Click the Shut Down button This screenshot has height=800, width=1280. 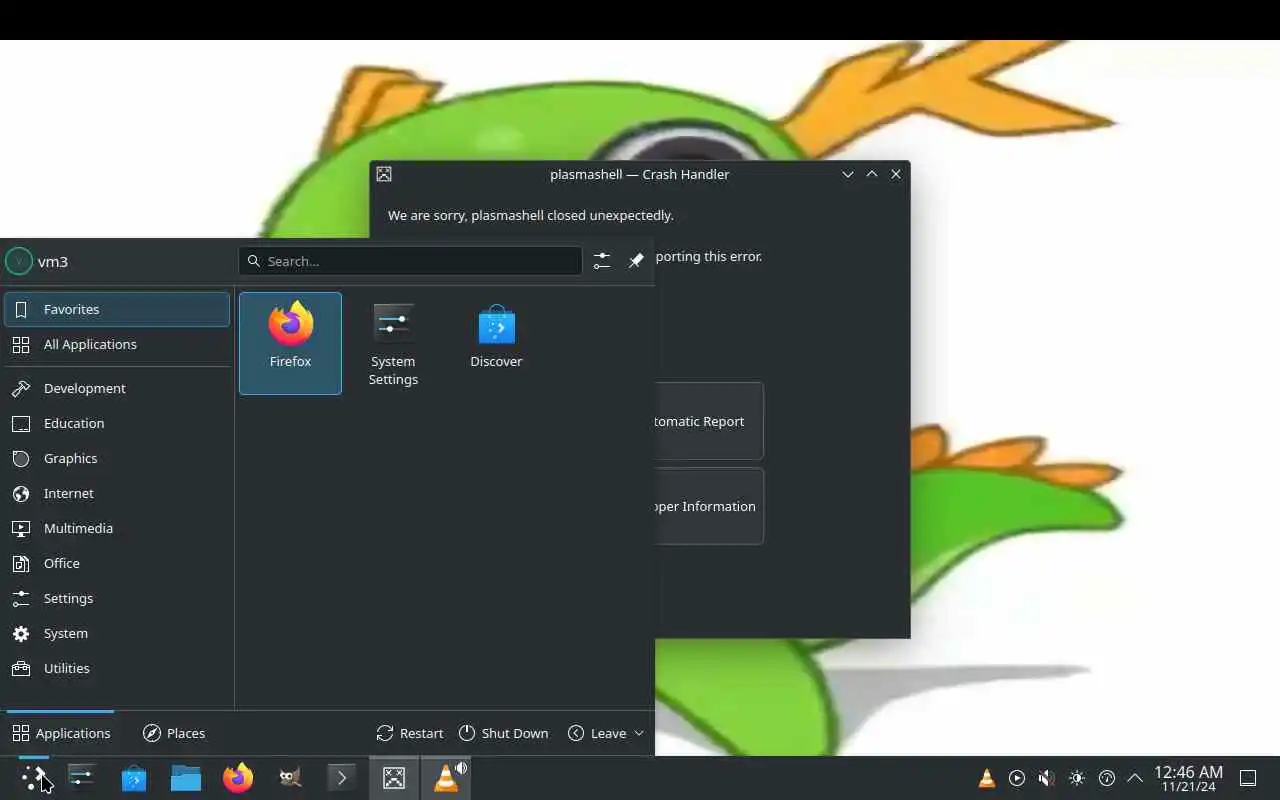503,733
